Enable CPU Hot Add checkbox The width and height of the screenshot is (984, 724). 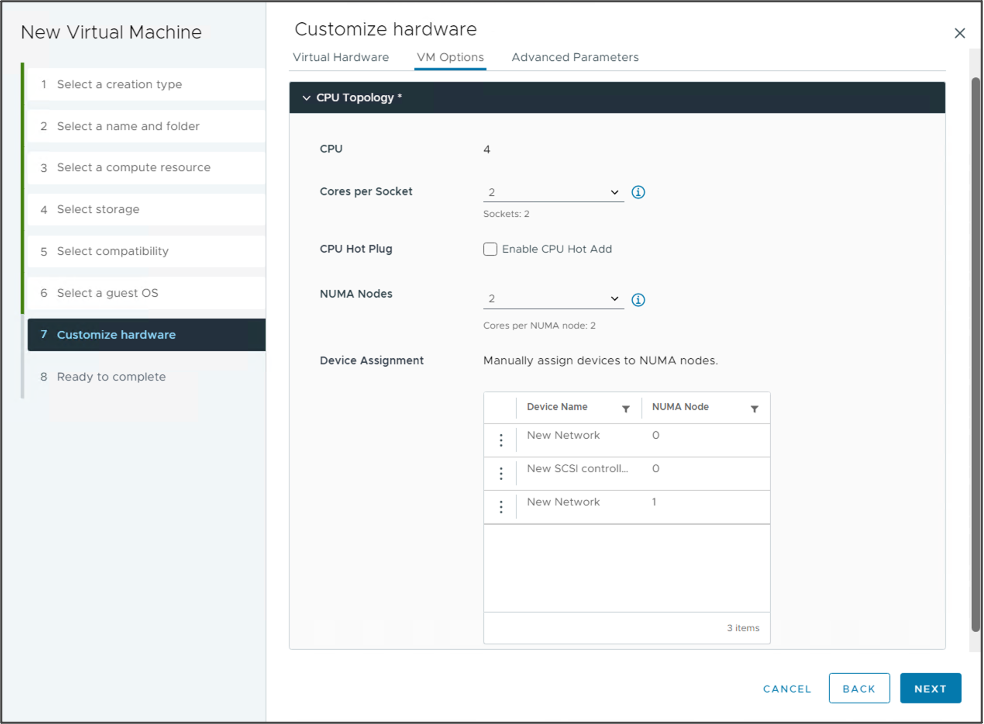coord(490,249)
